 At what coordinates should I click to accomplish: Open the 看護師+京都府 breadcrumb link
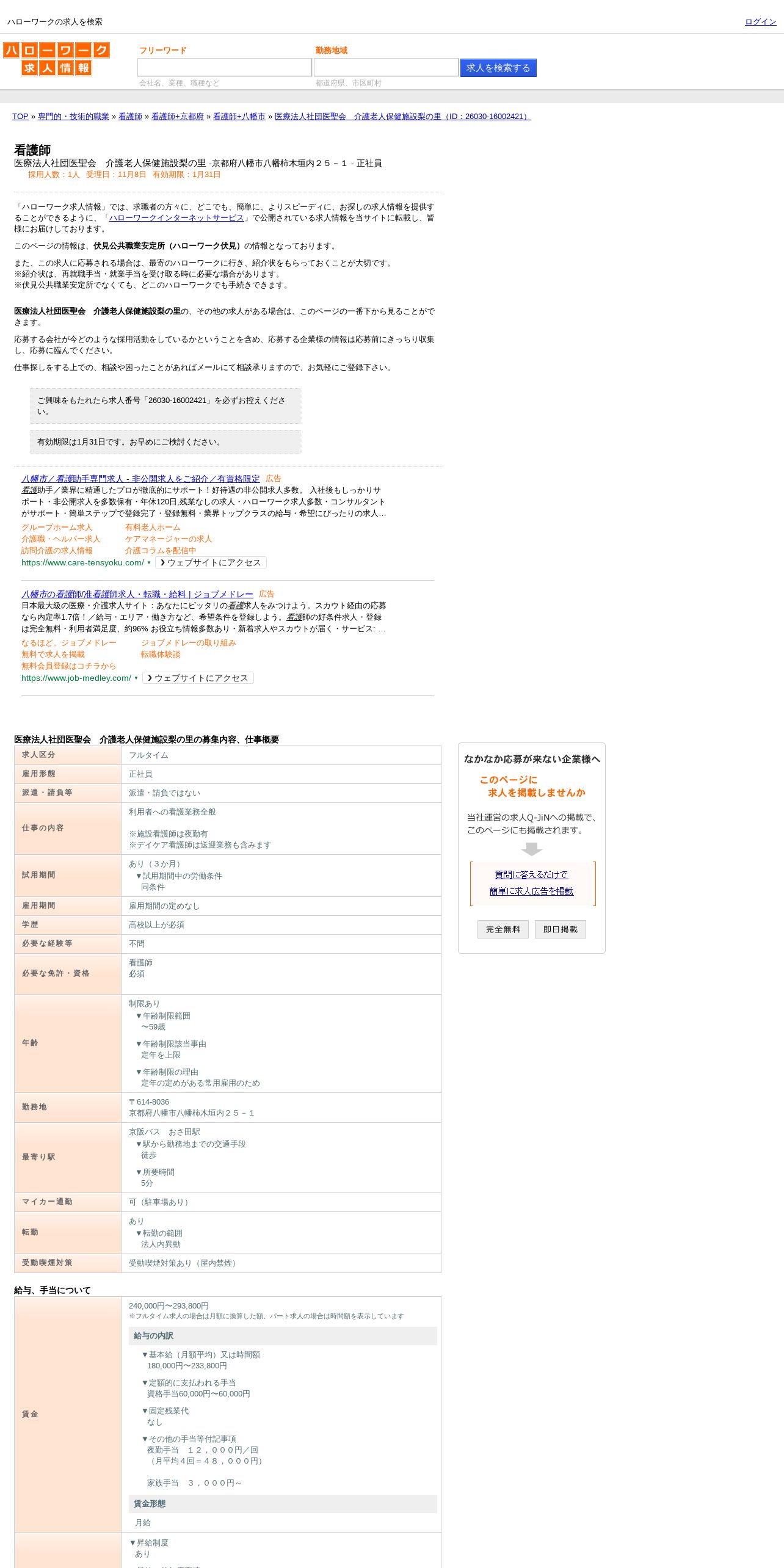pos(178,117)
